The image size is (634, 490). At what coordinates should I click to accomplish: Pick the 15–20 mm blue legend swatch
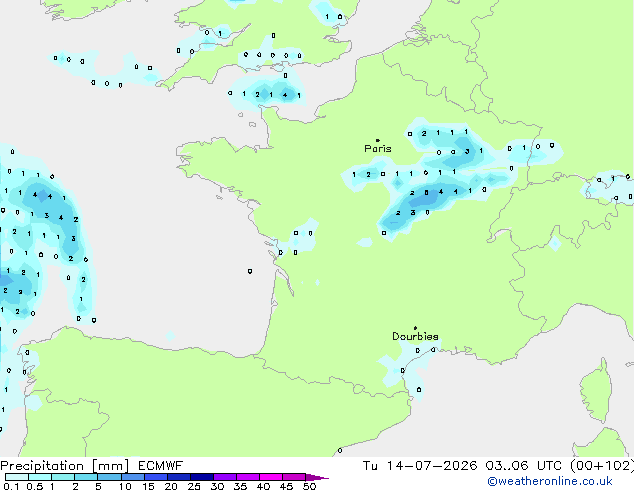(x=156, y=477)
